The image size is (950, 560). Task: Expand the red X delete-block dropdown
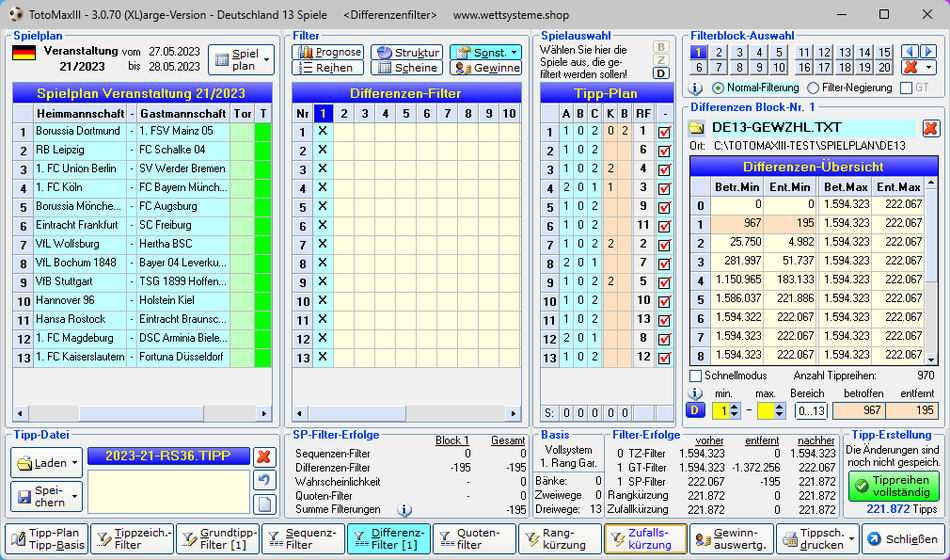coord(928,67)
